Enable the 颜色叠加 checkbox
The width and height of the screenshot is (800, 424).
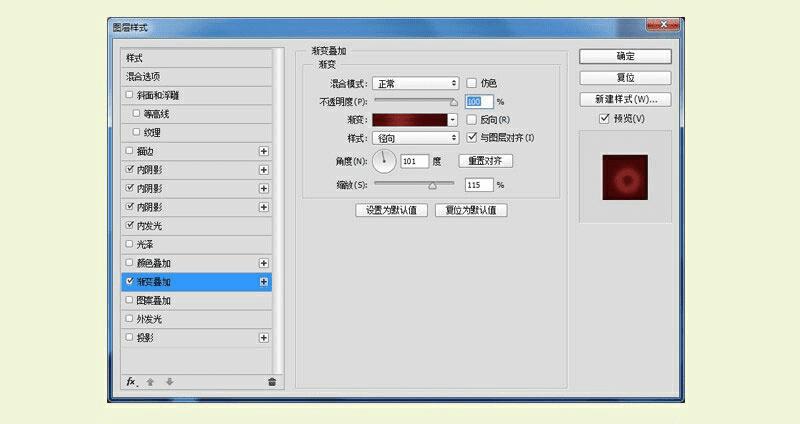(129, 263)
